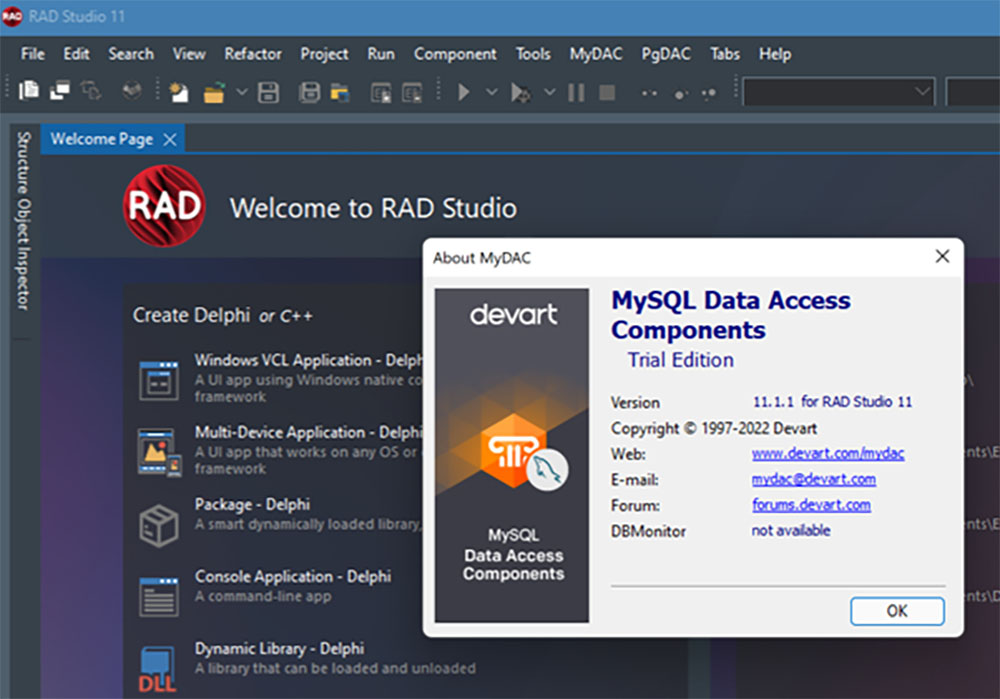Click the Windows VCL Application icon
This screenshot has width=1000, height=699.
click(x=159, y=380)
